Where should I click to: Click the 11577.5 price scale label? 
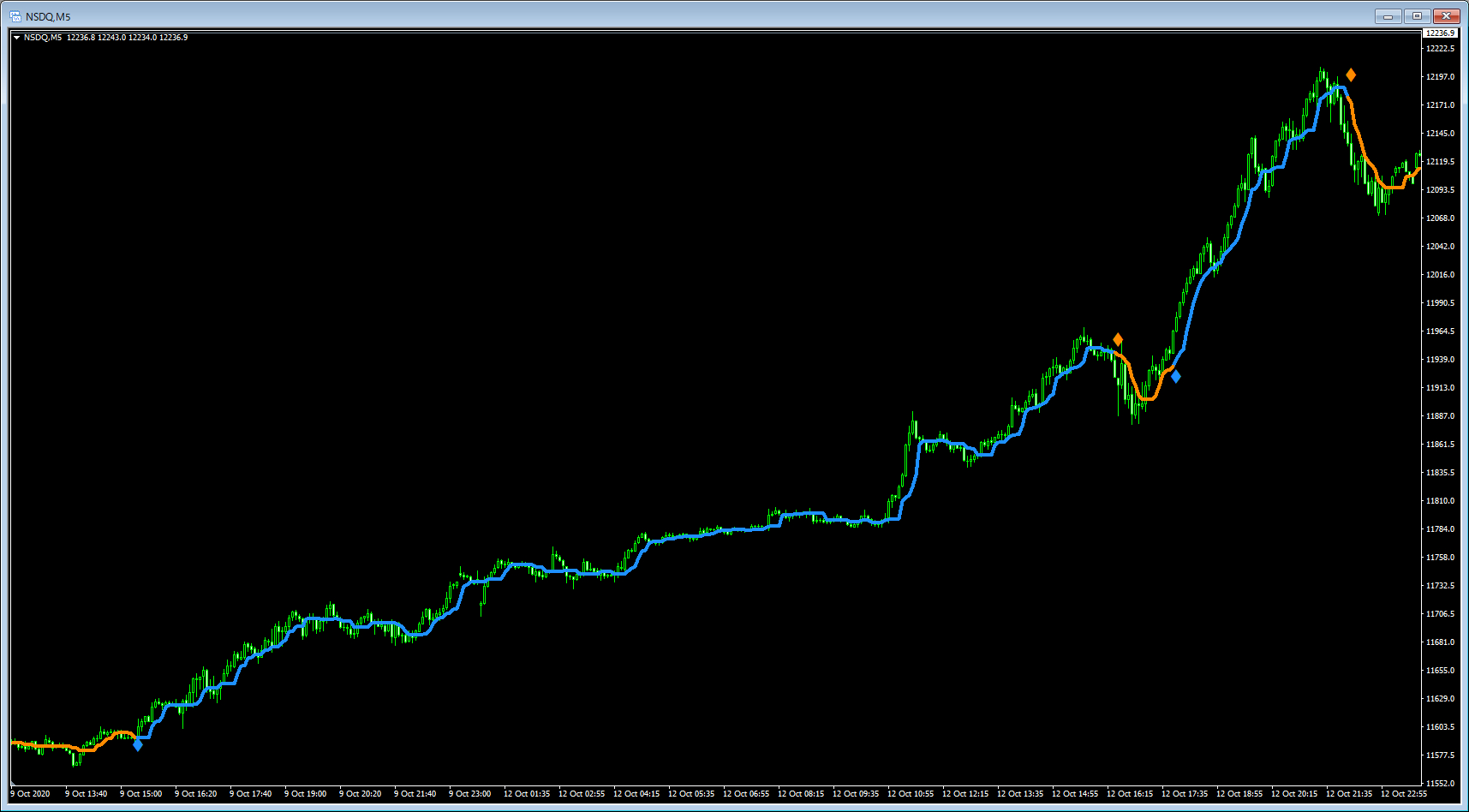click(x=1440, y=755)
